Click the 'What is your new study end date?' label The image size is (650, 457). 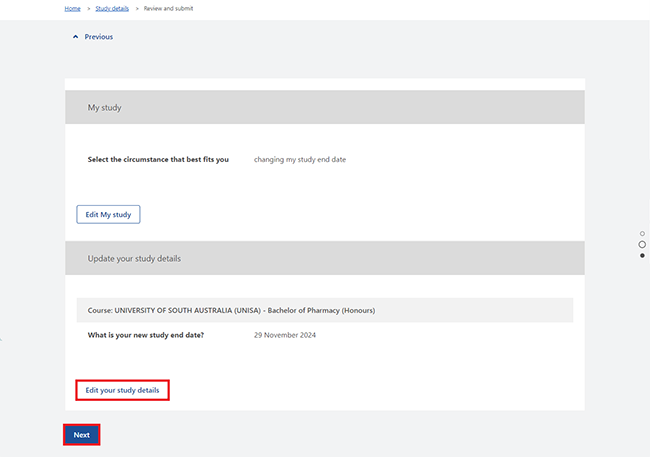[x=146, y=335]
